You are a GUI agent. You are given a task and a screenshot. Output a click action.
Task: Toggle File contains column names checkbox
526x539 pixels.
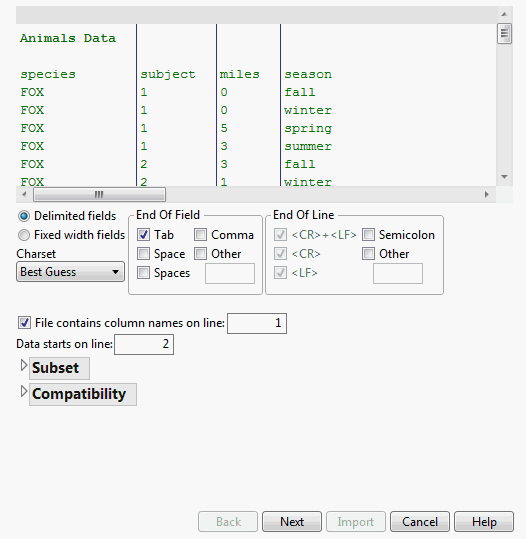tap(24, 323)
